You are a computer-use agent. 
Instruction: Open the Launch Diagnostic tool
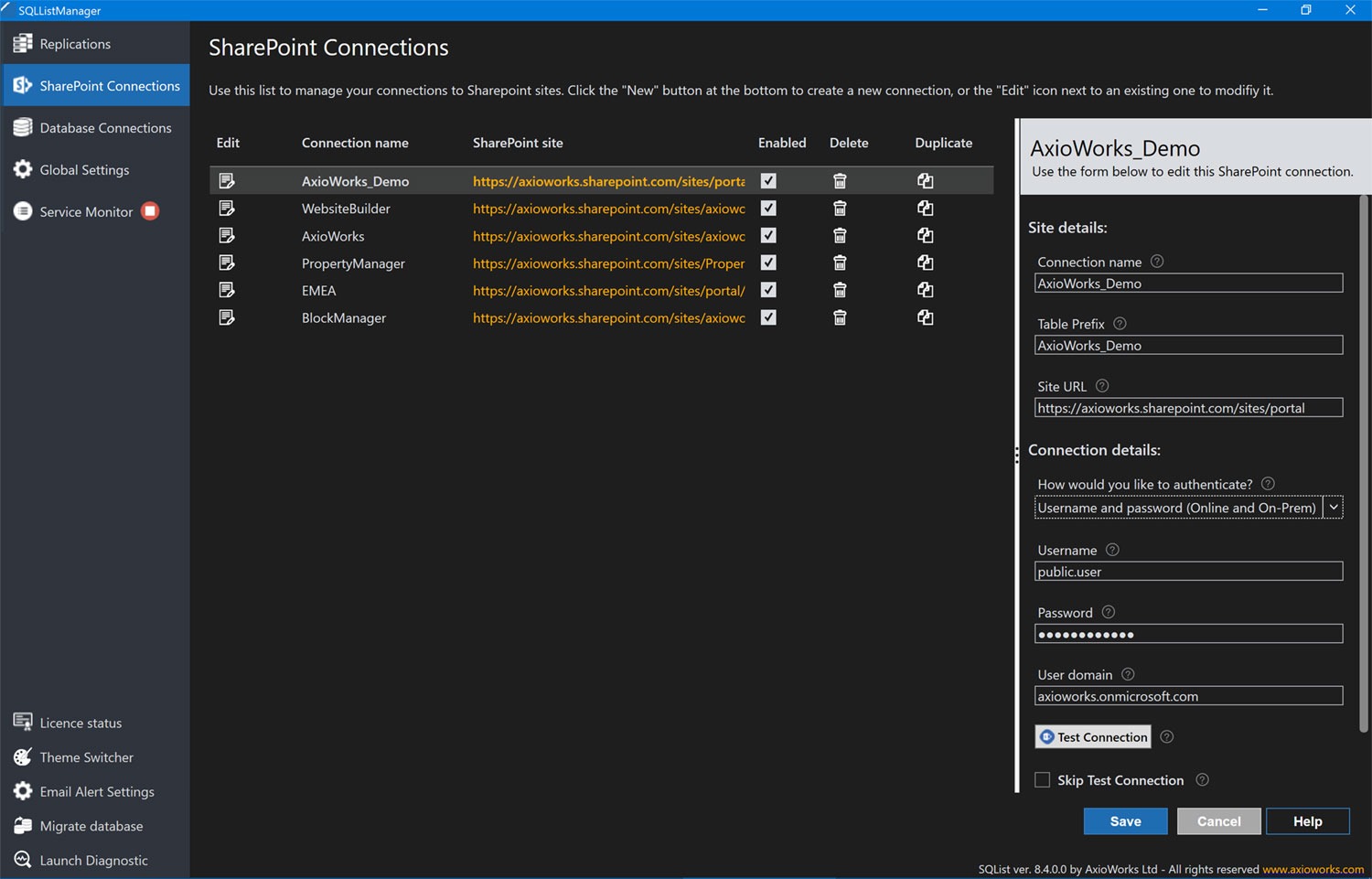22,860
